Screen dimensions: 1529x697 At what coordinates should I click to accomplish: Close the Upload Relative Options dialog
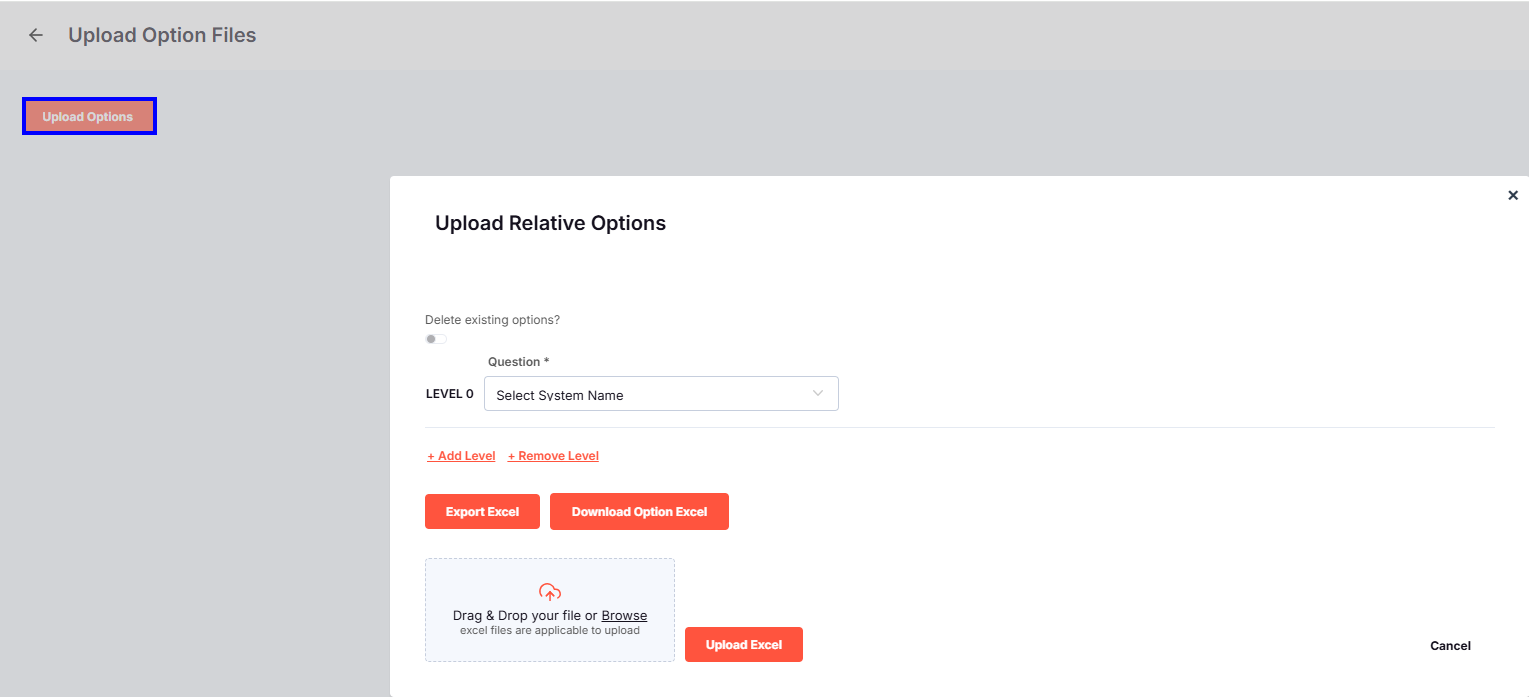point(1513,194)
